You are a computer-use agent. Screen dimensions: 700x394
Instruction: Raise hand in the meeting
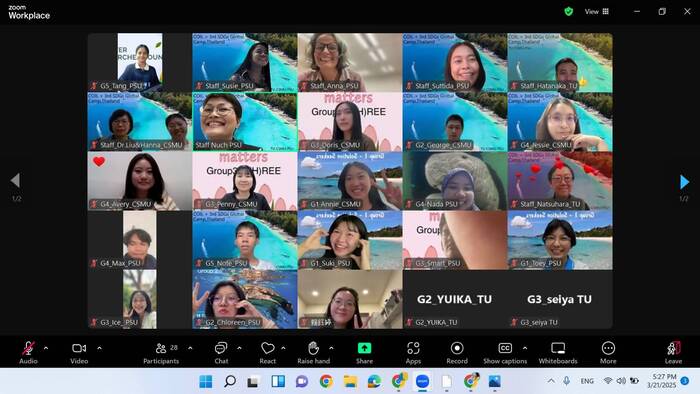click(313, 353)
